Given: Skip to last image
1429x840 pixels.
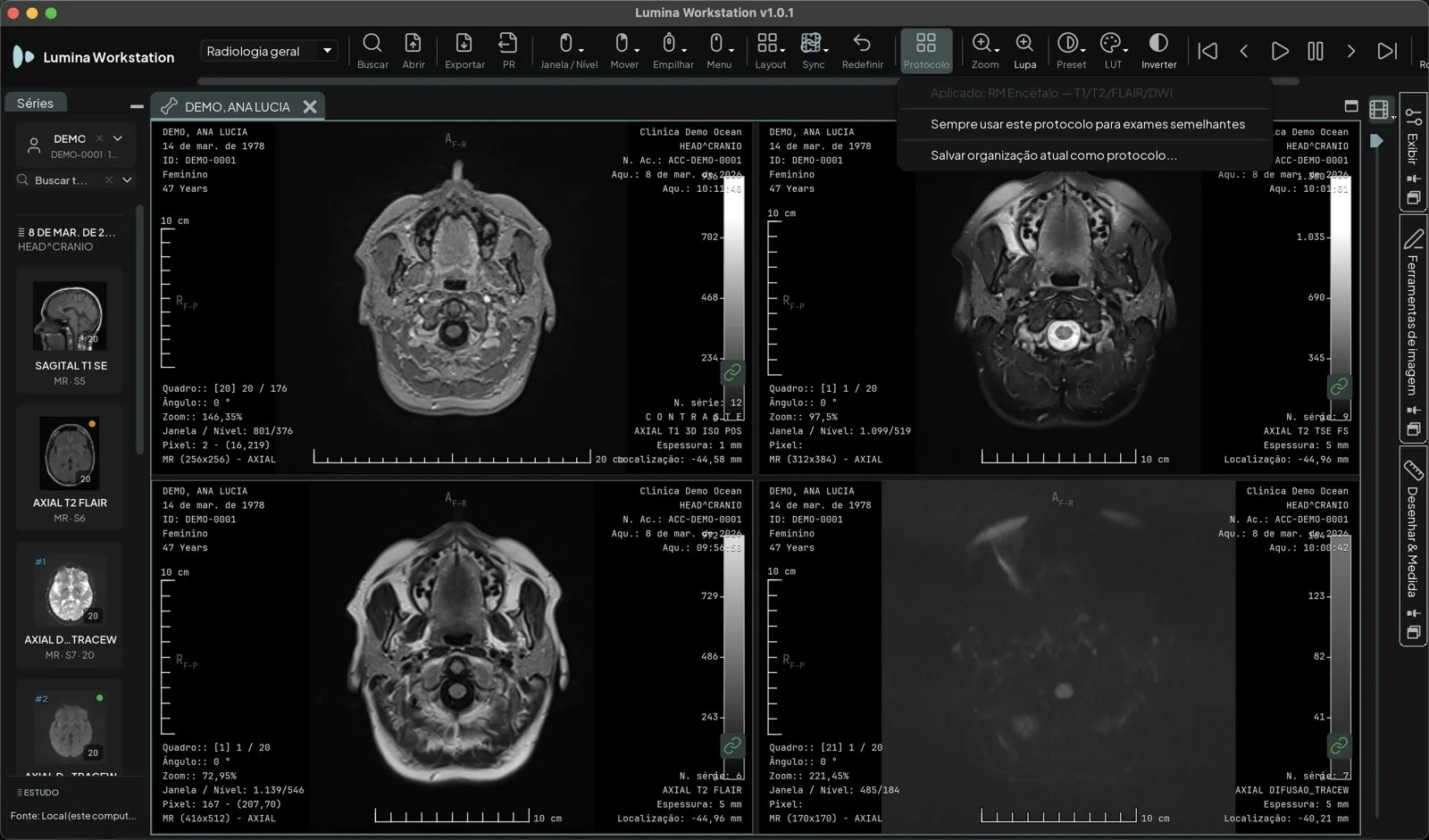Looking at the screenshot, I should tap(1387, 51).
